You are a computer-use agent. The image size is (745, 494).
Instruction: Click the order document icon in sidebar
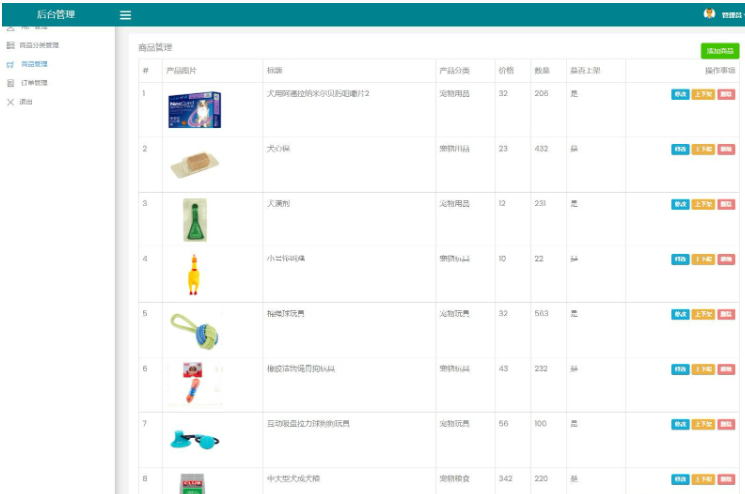tap(10, 83)
